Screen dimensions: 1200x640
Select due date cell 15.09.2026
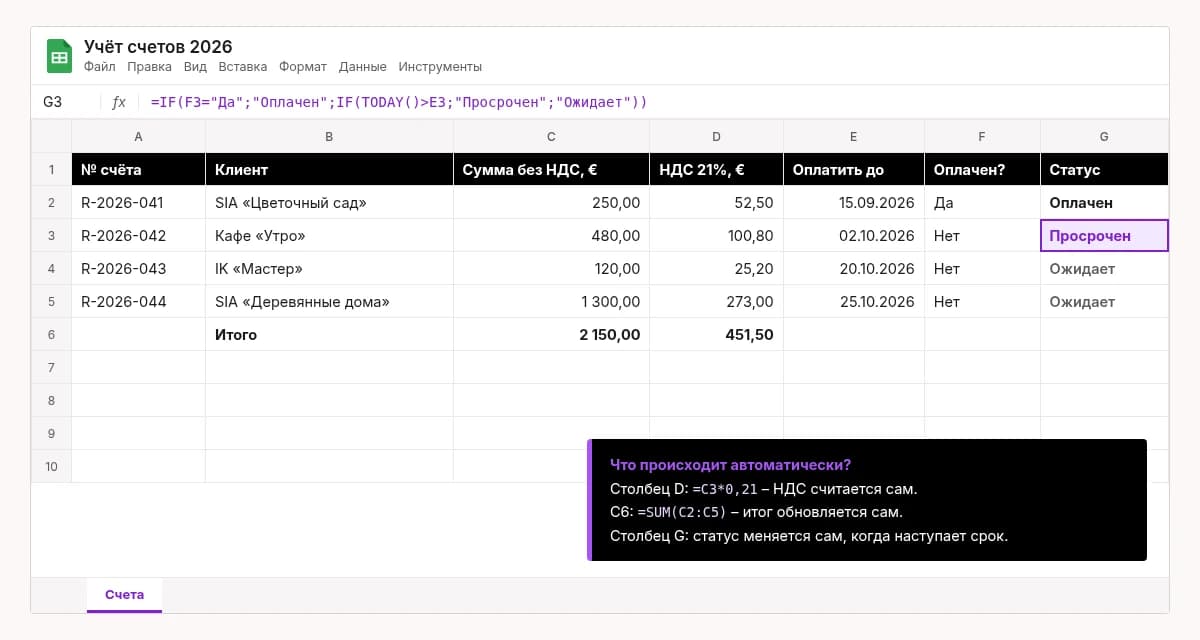[853, 203]
